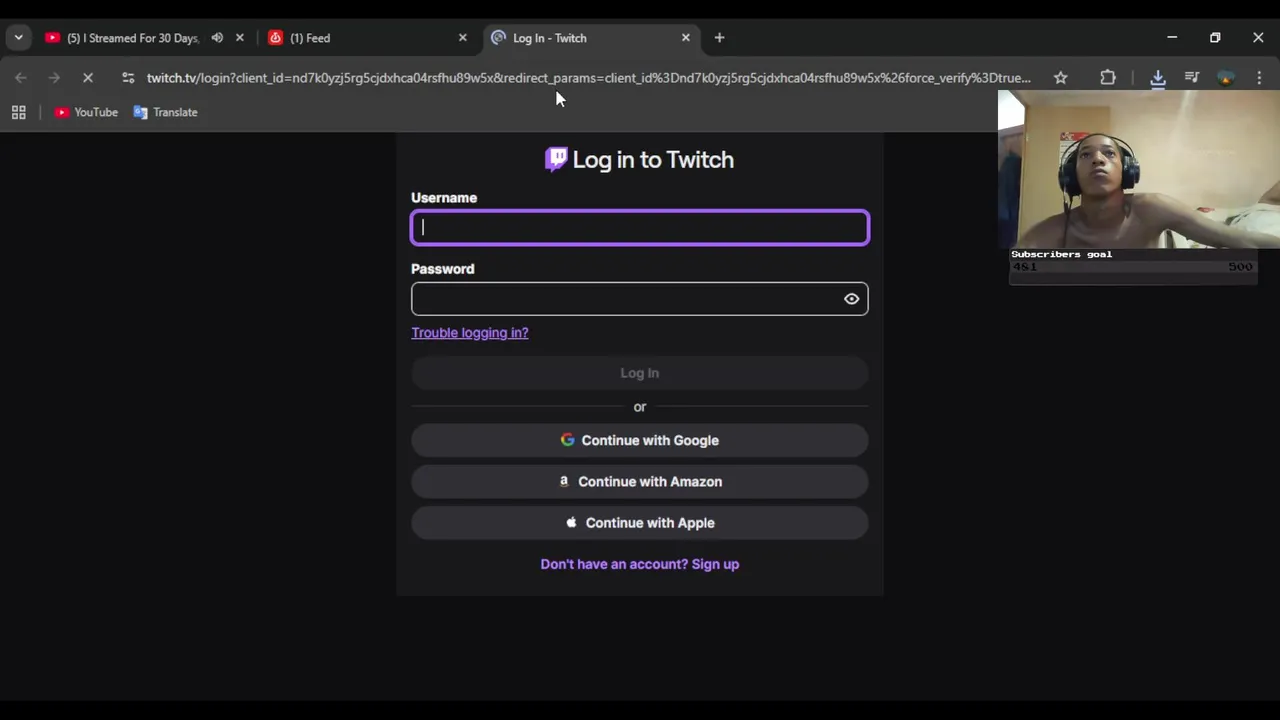The image size is (1280, 720).
Task: Open a new tab with plus button
Action: click(719, 38)
